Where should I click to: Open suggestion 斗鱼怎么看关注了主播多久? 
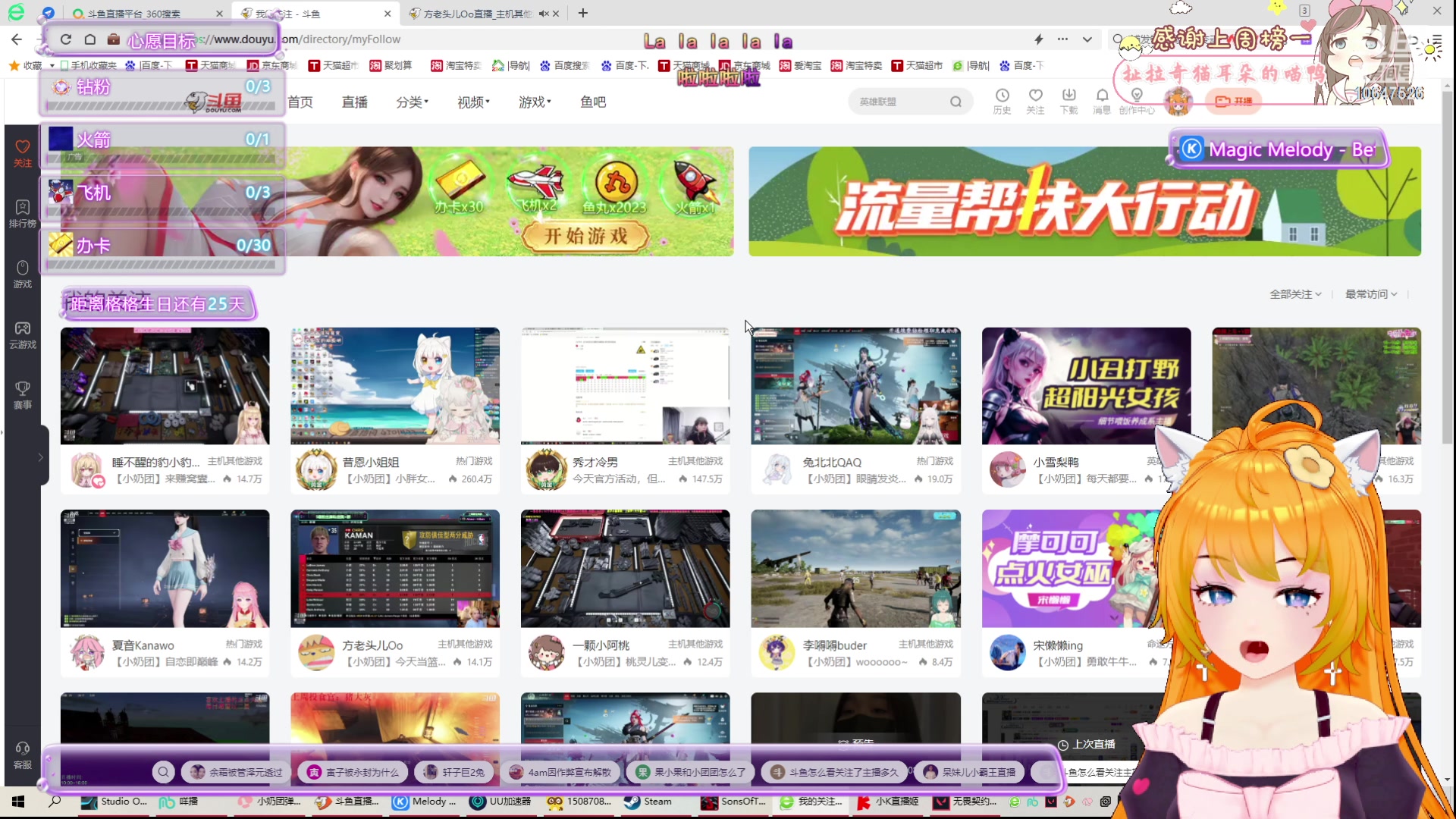point(834,772)
